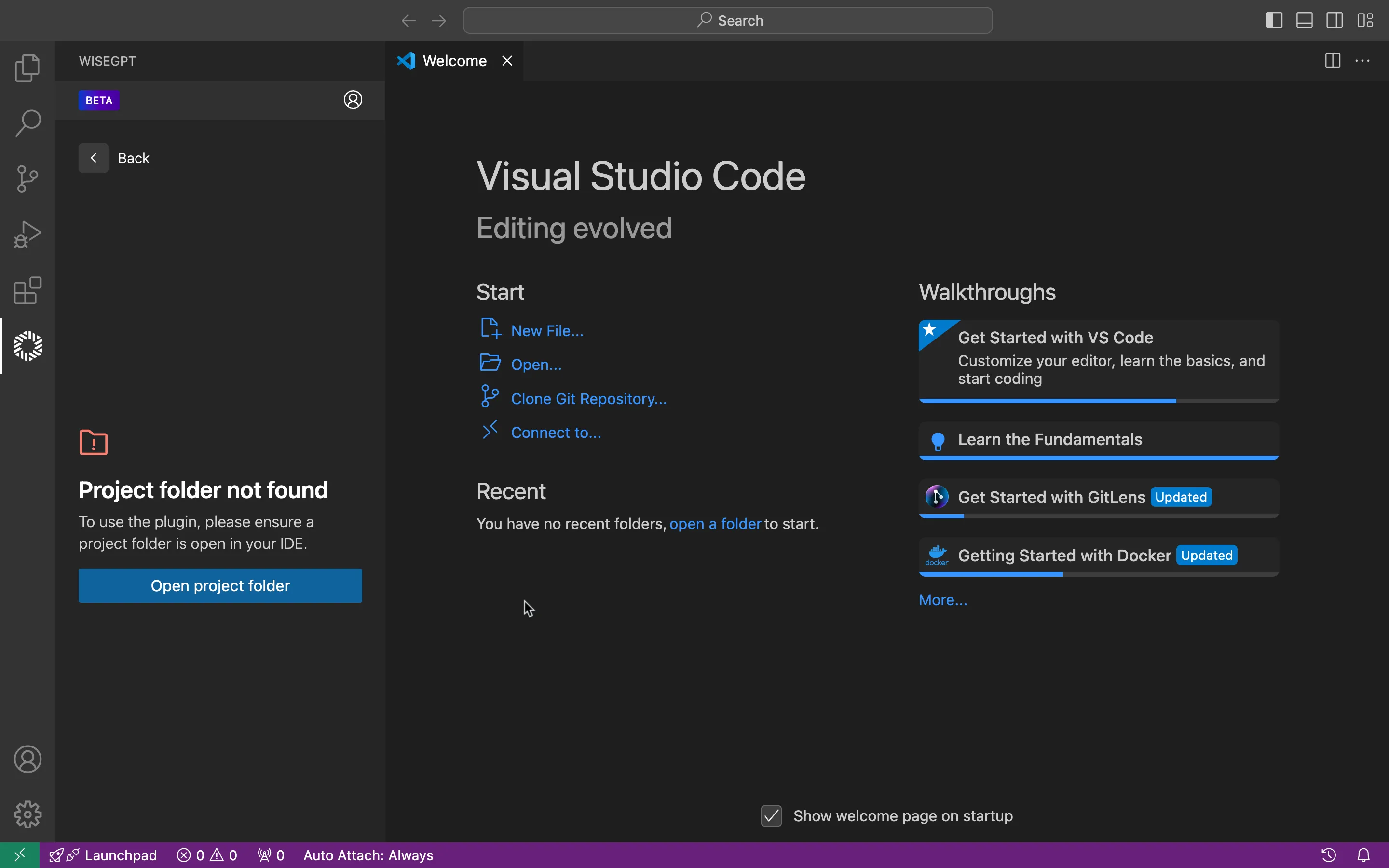Viewport: 1389px width, 868px height.
Task: Click the 'open a folder' link
Action: pos(715,524)
